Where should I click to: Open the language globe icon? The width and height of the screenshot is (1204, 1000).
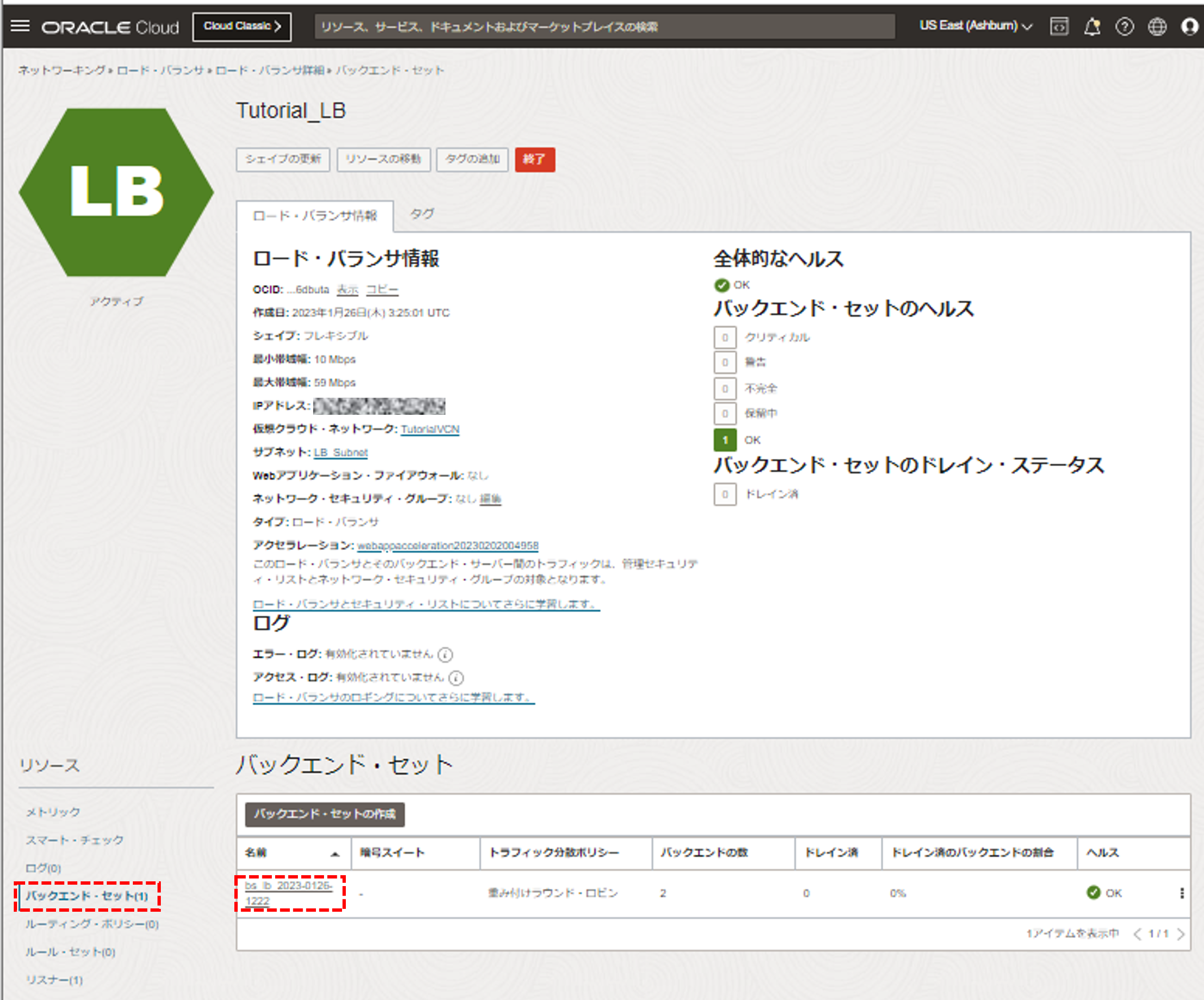tap(1158, 26)
